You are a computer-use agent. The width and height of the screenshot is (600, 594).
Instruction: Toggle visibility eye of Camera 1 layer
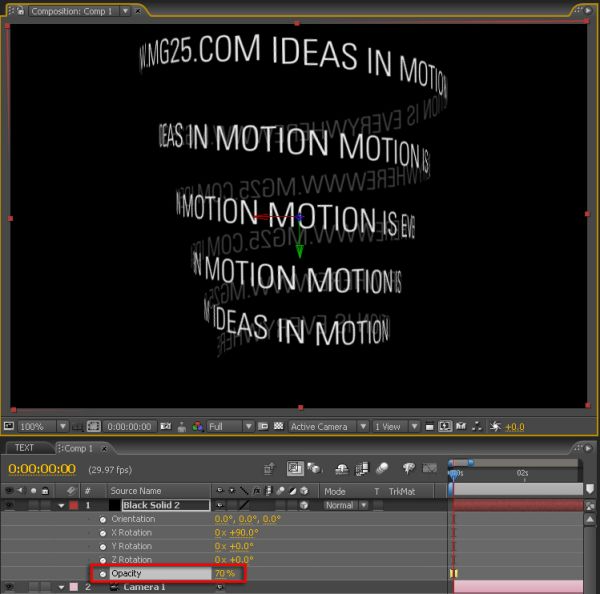(9, 587)
